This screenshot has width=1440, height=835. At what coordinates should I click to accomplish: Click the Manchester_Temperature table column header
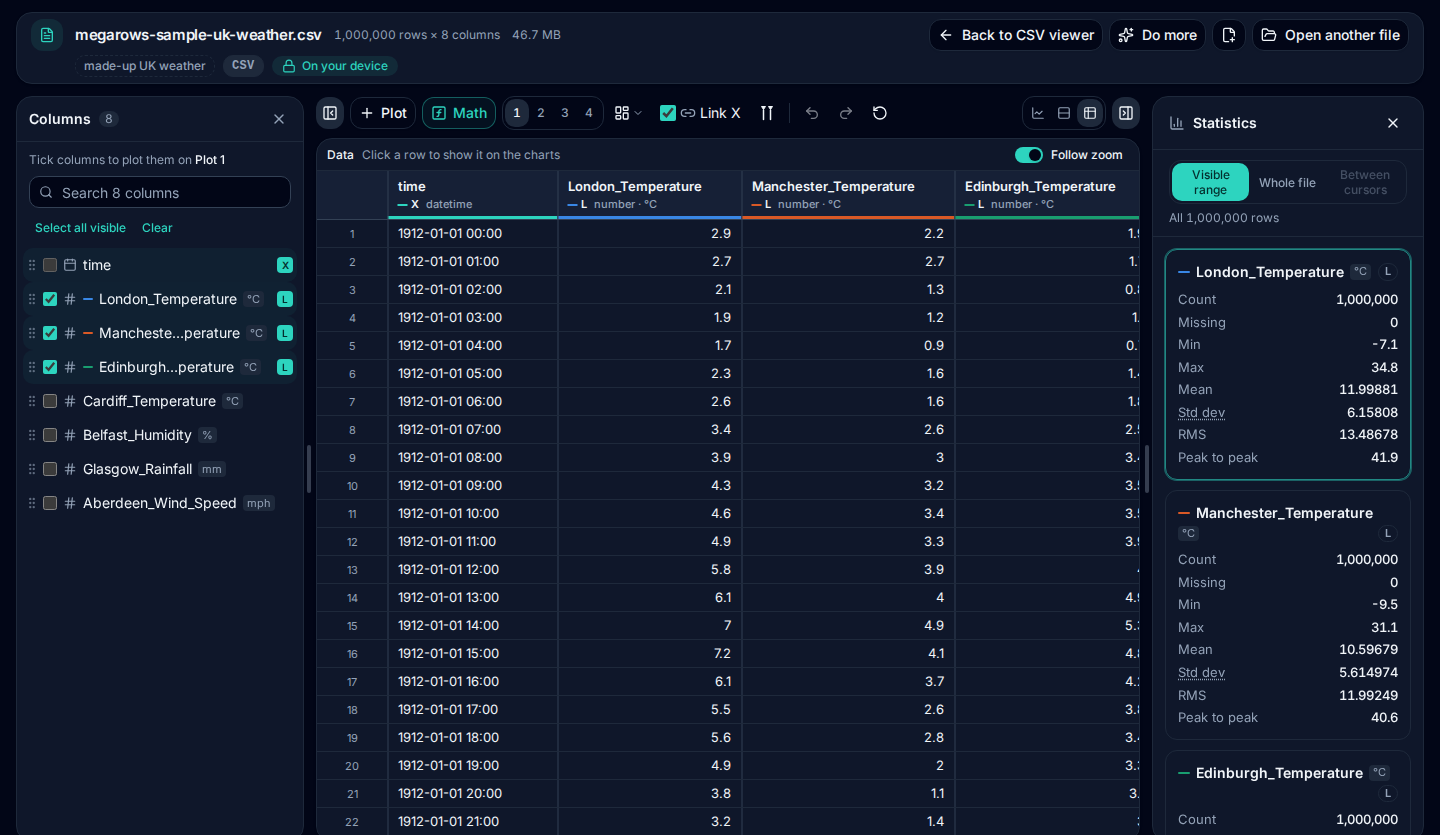tap(848, 194)
